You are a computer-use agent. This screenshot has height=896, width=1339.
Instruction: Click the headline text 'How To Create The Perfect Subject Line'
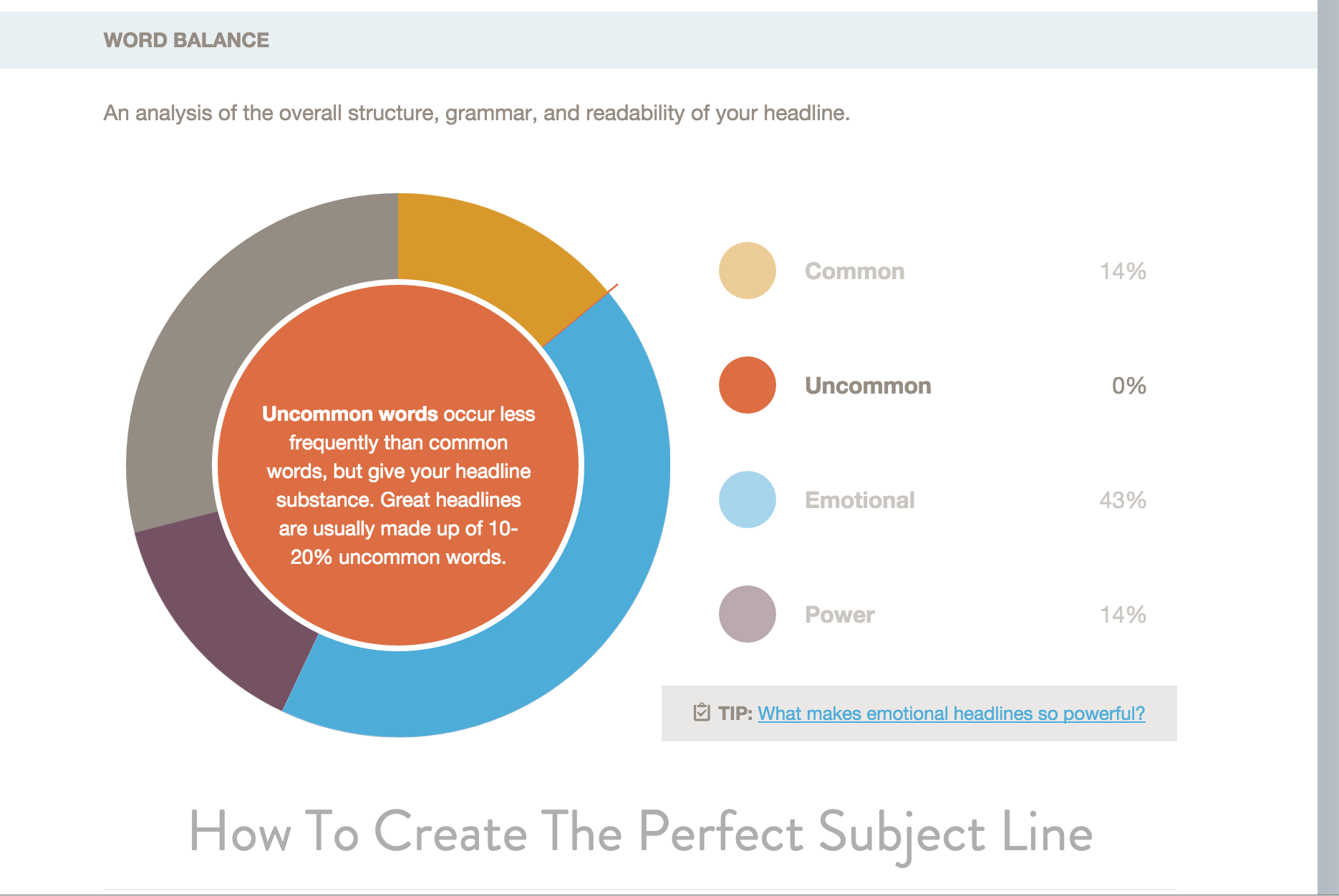point(640,833)
